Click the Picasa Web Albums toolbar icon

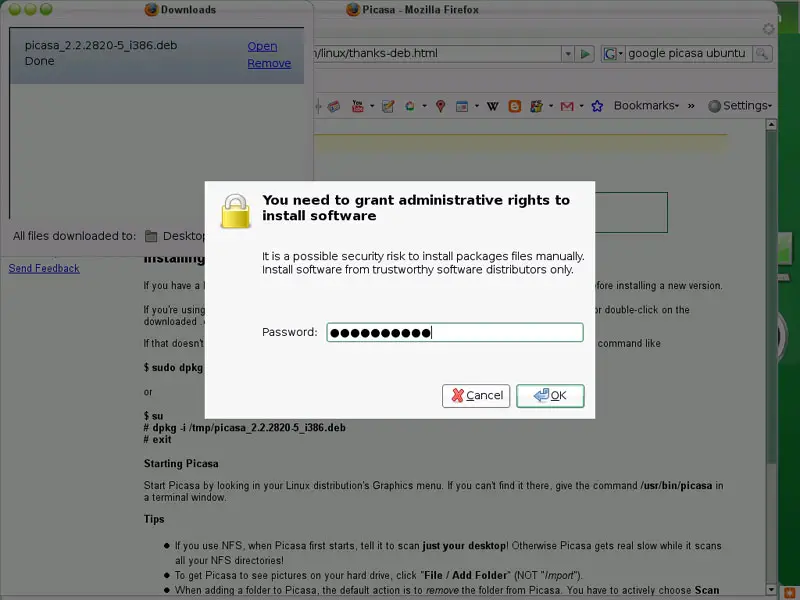point(410,106)
